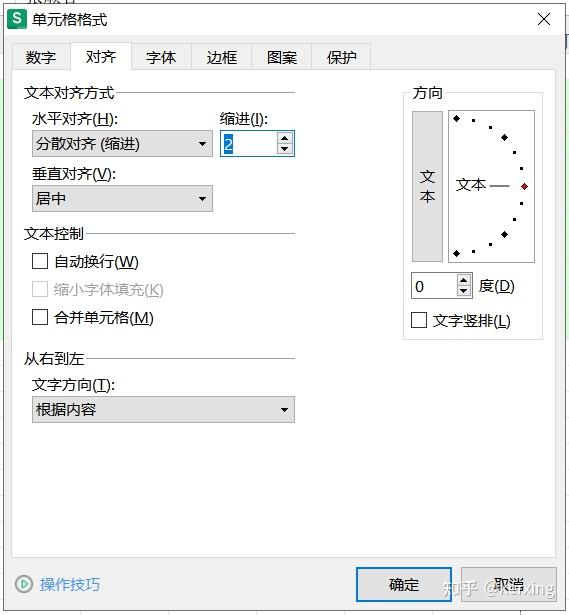Click the play icon beside 操作技巧
569x615 pixels.
24,584
